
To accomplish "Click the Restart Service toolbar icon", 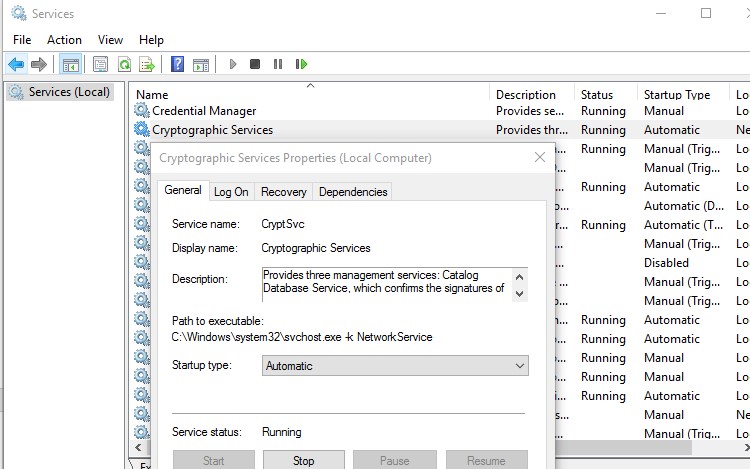I will 301,64.
